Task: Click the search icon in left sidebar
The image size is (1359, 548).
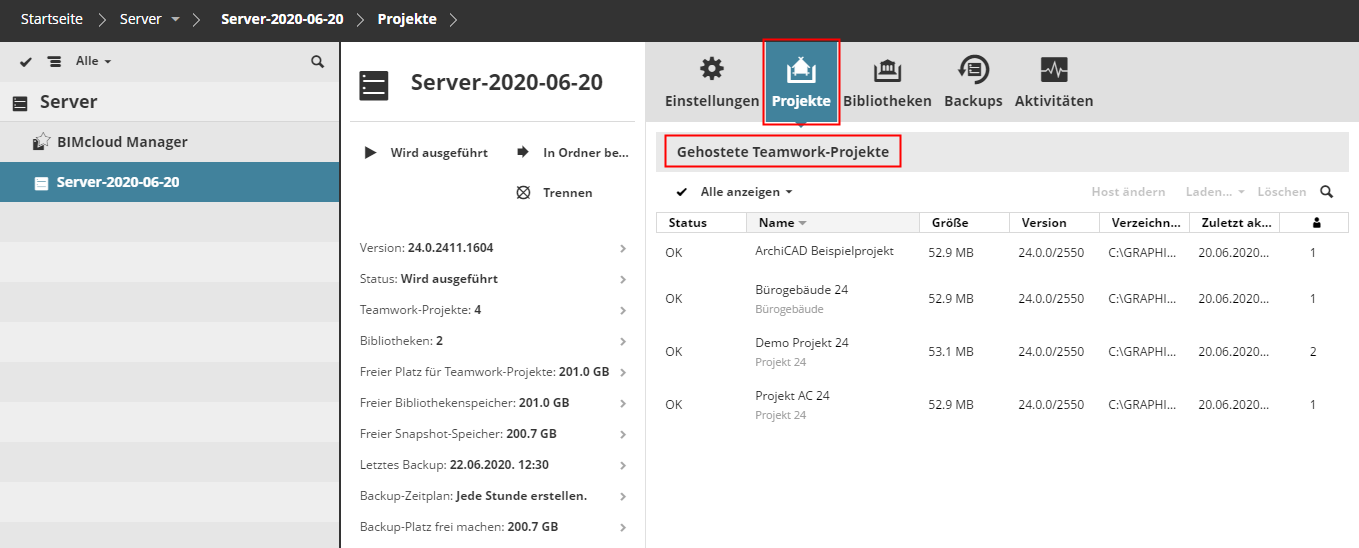Action: click(x=317, y=61)
